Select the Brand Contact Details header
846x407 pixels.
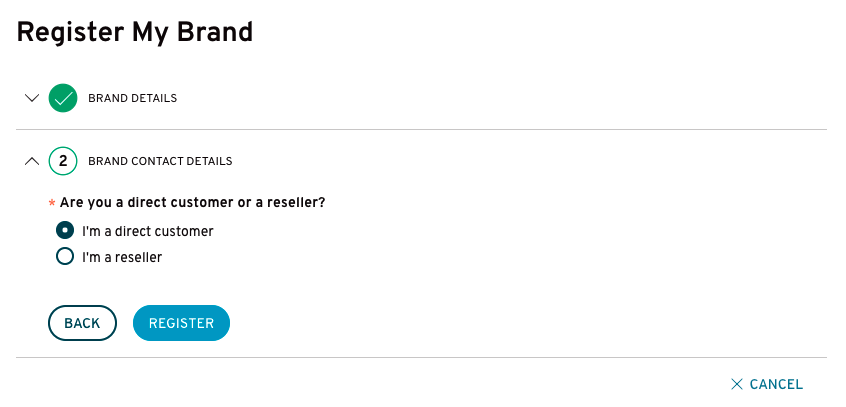(160, 161)
